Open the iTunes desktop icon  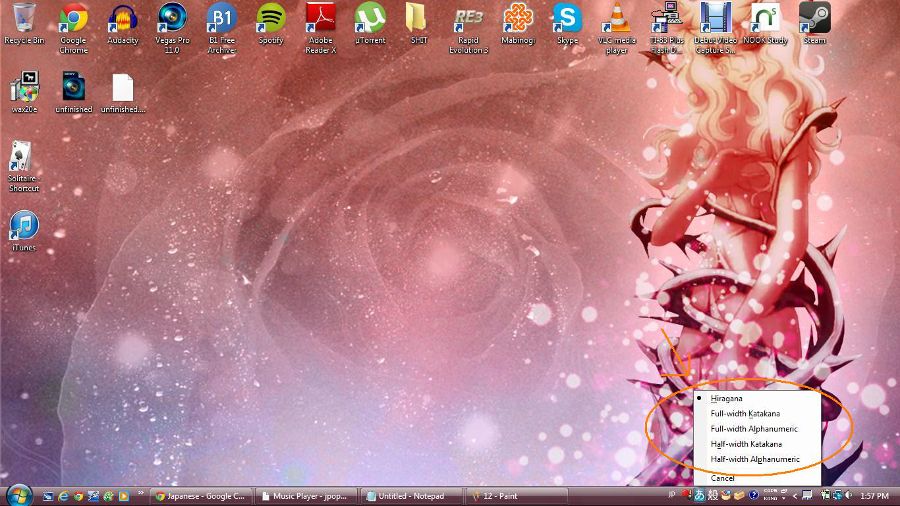click(23, 226)
